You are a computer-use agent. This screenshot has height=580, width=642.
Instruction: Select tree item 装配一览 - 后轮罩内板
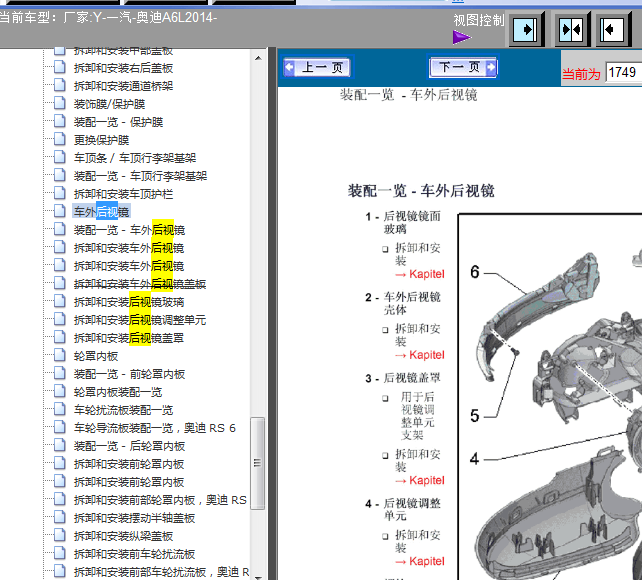129,446
